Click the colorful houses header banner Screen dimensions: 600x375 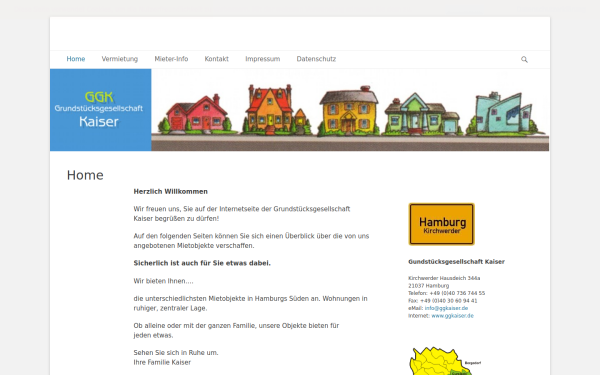click(350, 110)
